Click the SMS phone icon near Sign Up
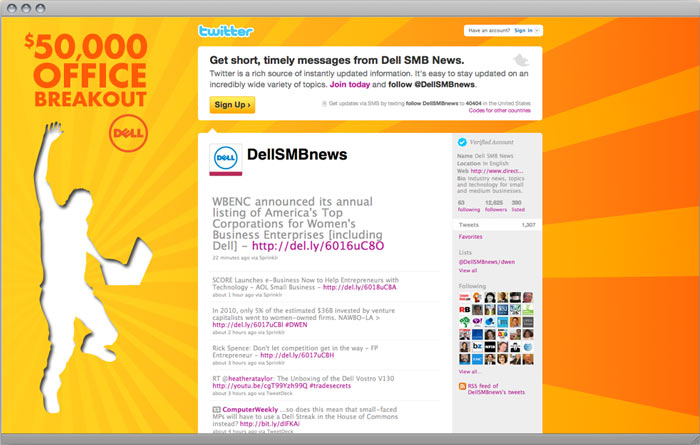This screenshot has height=445, width=700. coord(323,103)
